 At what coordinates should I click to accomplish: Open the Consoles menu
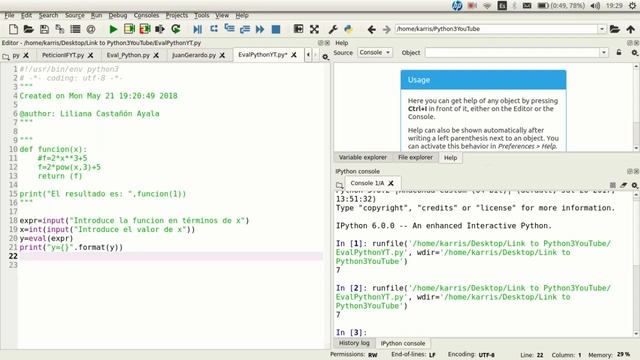146,16
